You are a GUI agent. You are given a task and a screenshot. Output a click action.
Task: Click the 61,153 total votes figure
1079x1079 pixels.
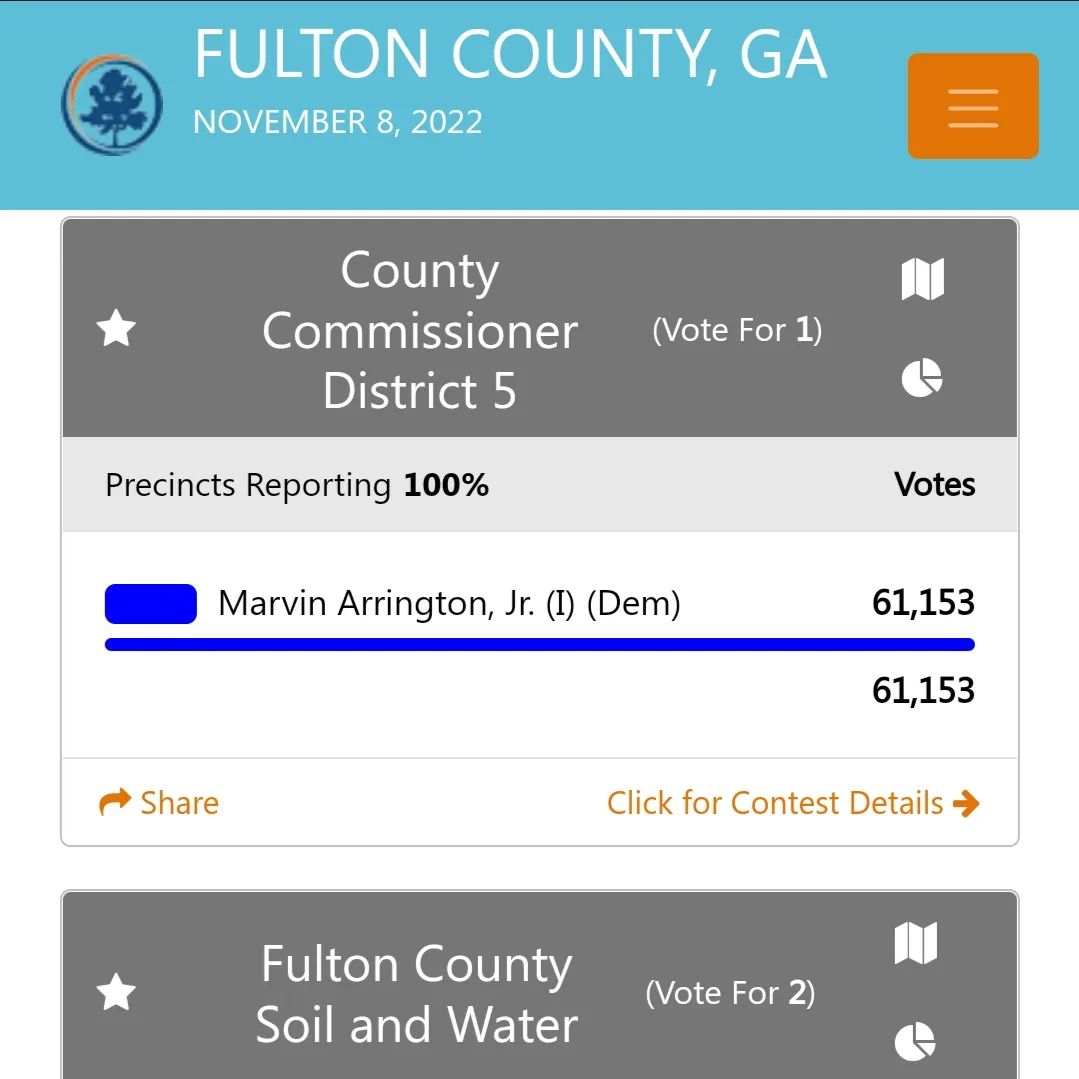(x=922, y=690)
